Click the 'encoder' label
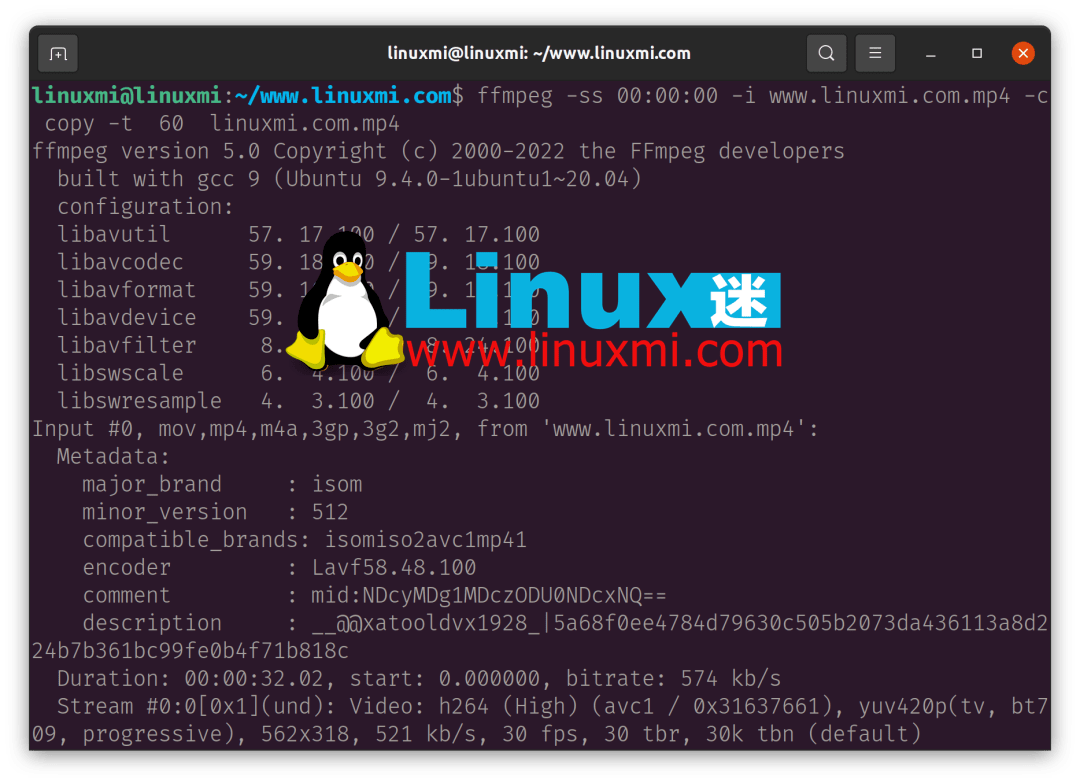This screenshot has width=1080, height=783. [126, 567]
